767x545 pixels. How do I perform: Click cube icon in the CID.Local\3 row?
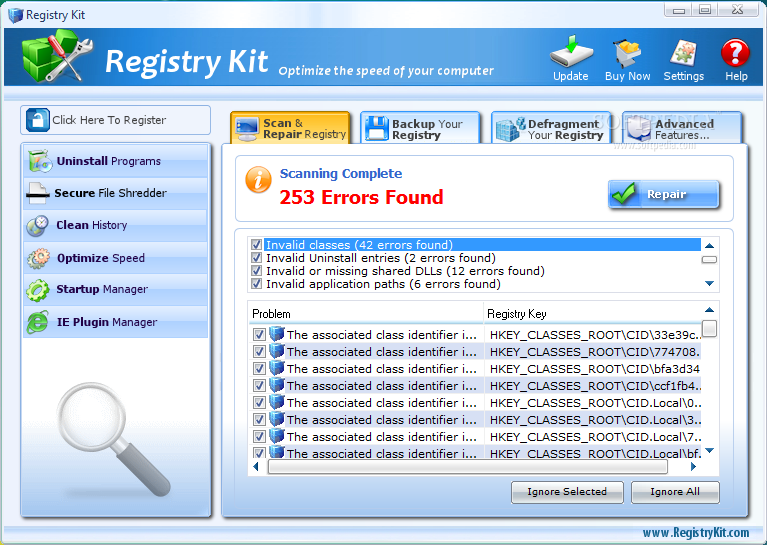tap(277, 419)
